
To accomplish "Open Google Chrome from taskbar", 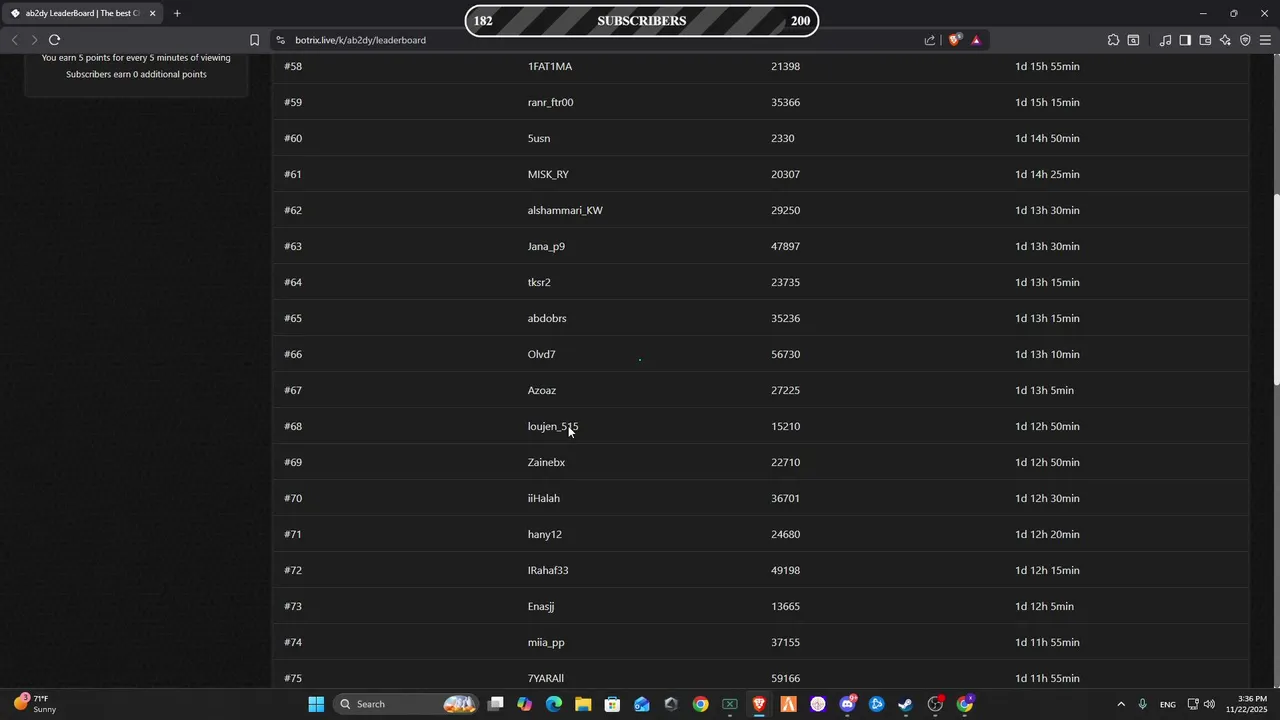I will point(700,704).
